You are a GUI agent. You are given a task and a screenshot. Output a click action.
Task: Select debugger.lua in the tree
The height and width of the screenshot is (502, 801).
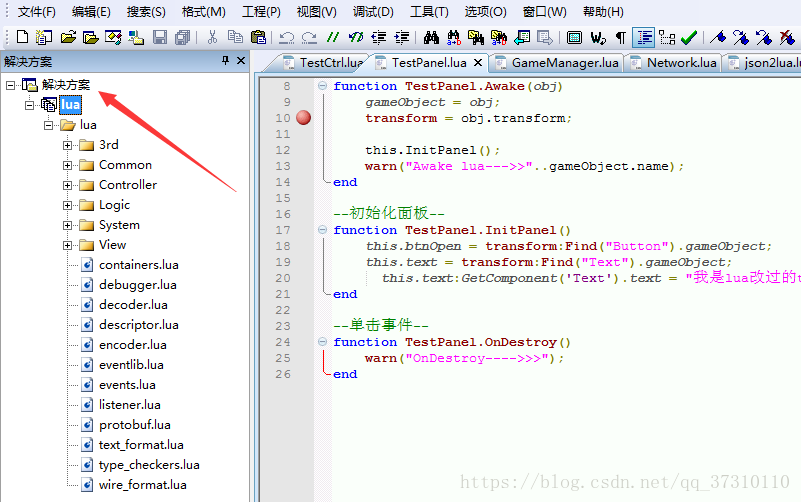coord(138,285)
